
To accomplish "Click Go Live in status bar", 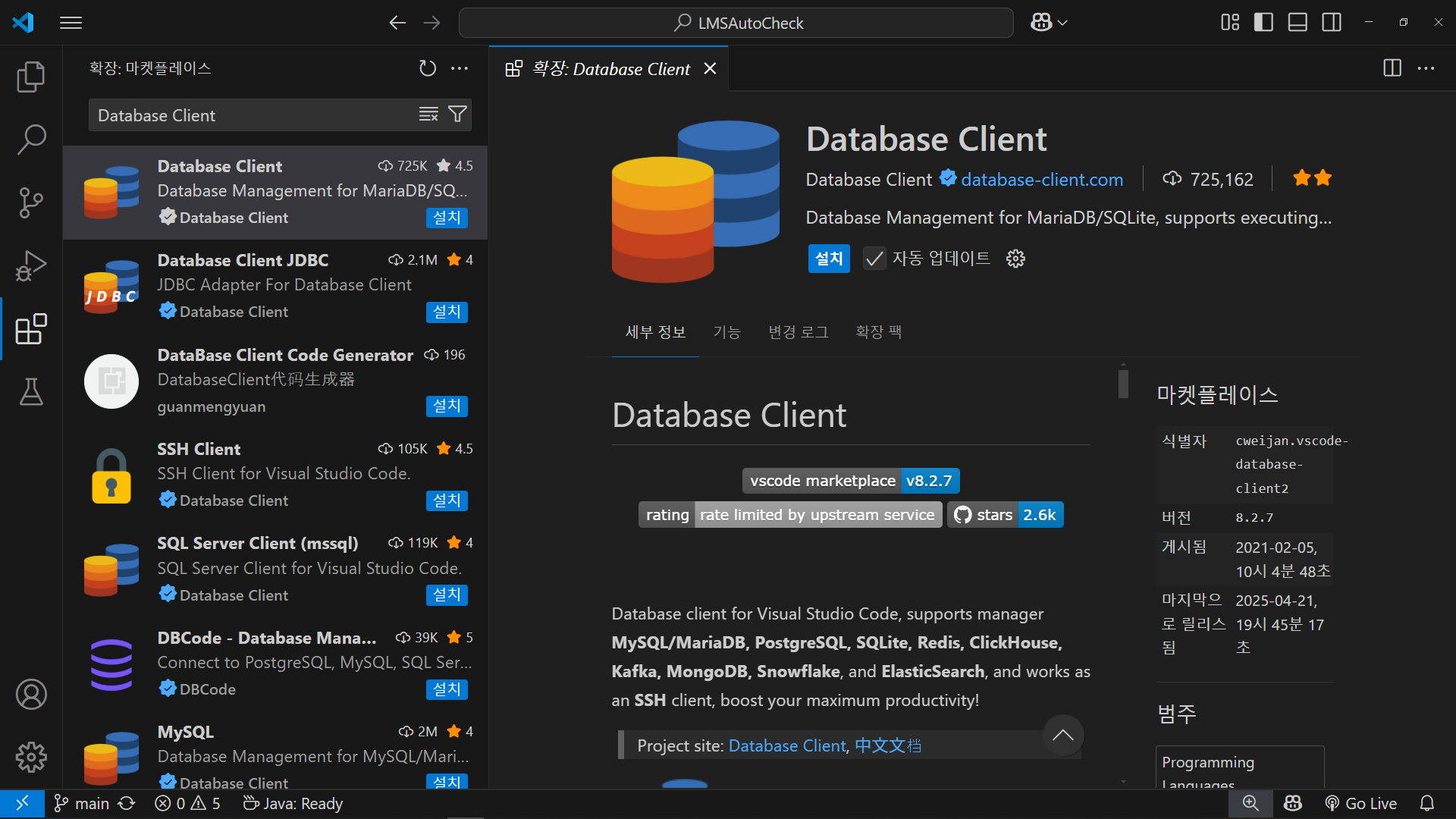I will pyautogui.click(x=1360, y=803).
